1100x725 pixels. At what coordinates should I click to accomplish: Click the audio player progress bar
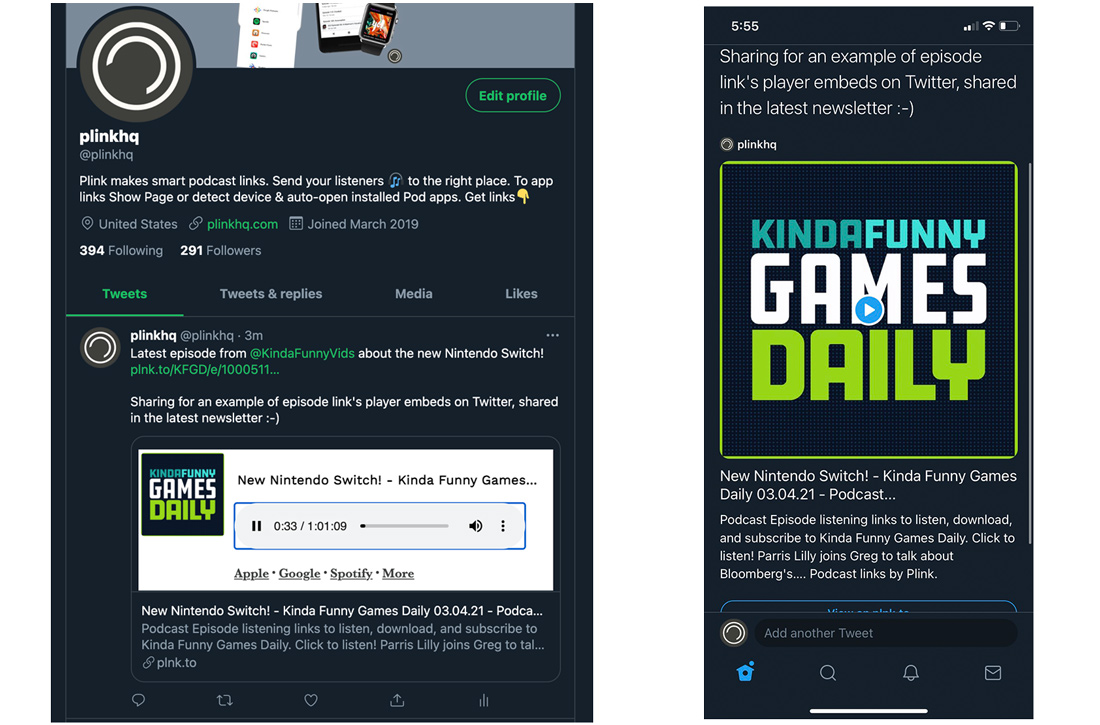click(x=405, y=526)
